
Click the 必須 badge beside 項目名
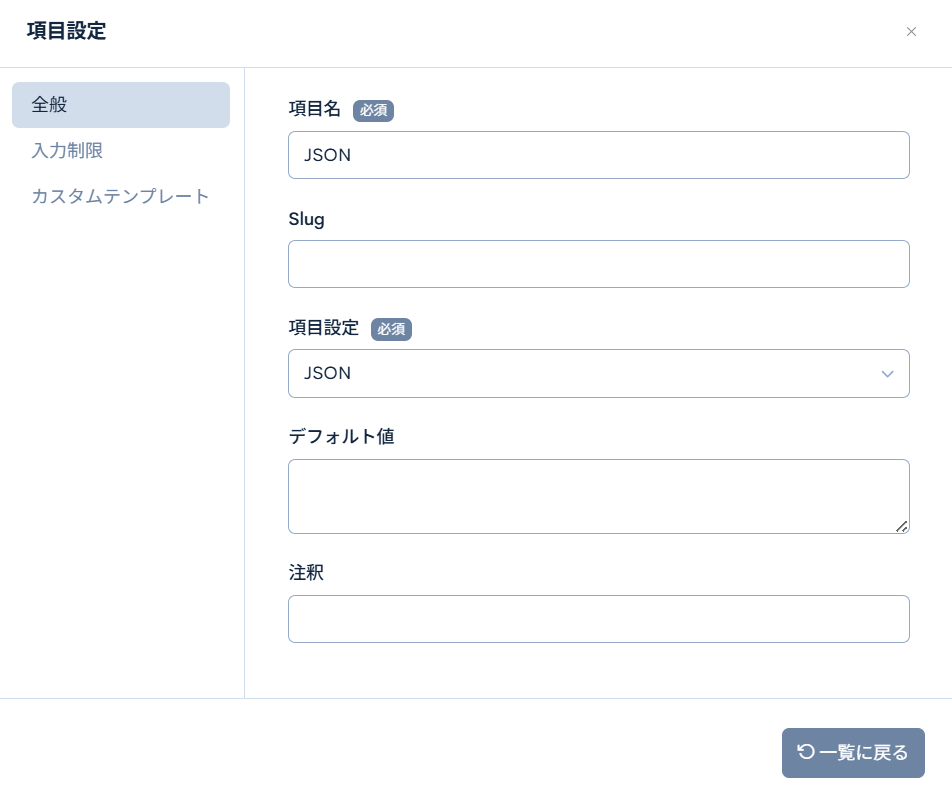pyautogui.click(x=373, y=110)
